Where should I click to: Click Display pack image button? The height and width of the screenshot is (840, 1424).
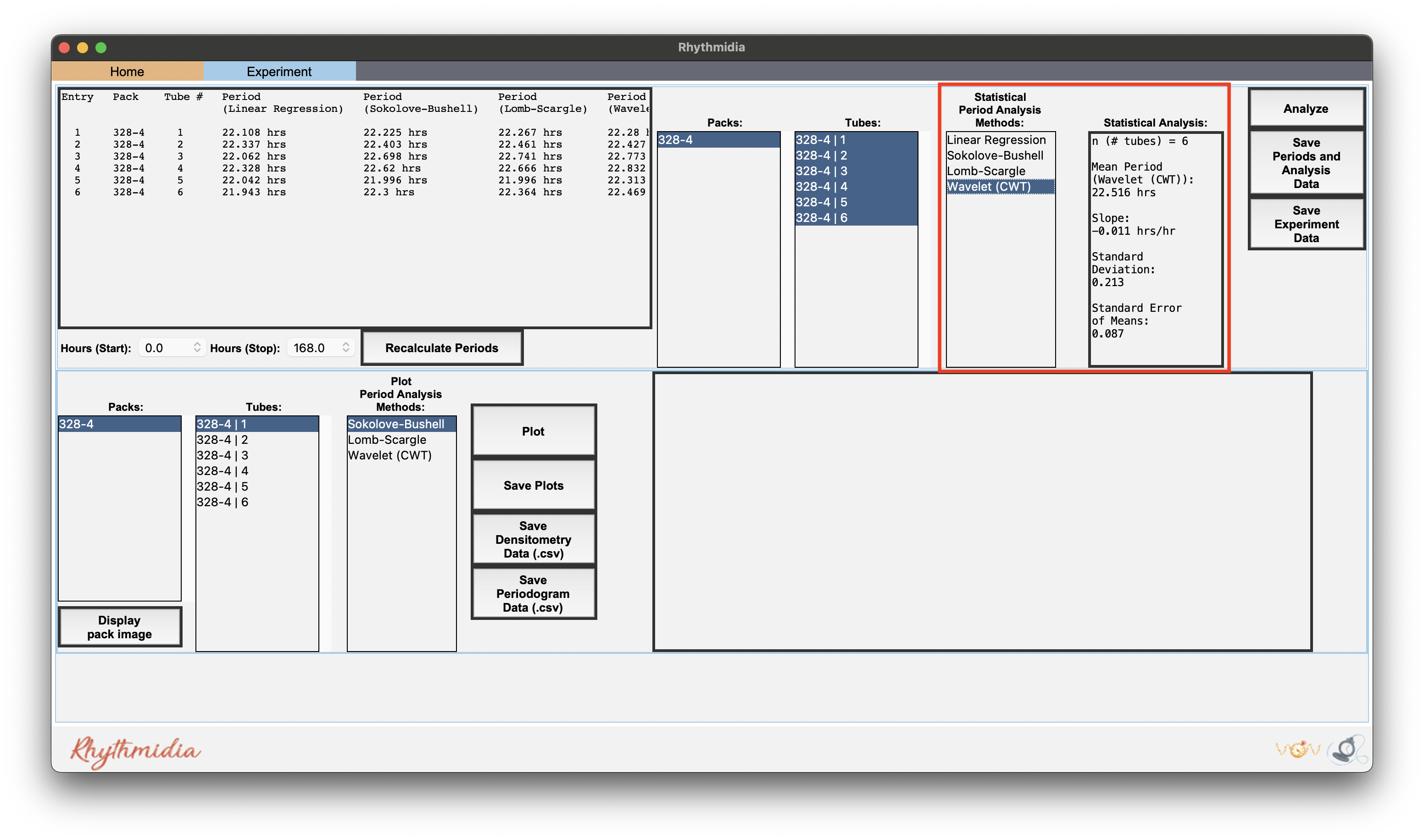[x=119, y=627]
